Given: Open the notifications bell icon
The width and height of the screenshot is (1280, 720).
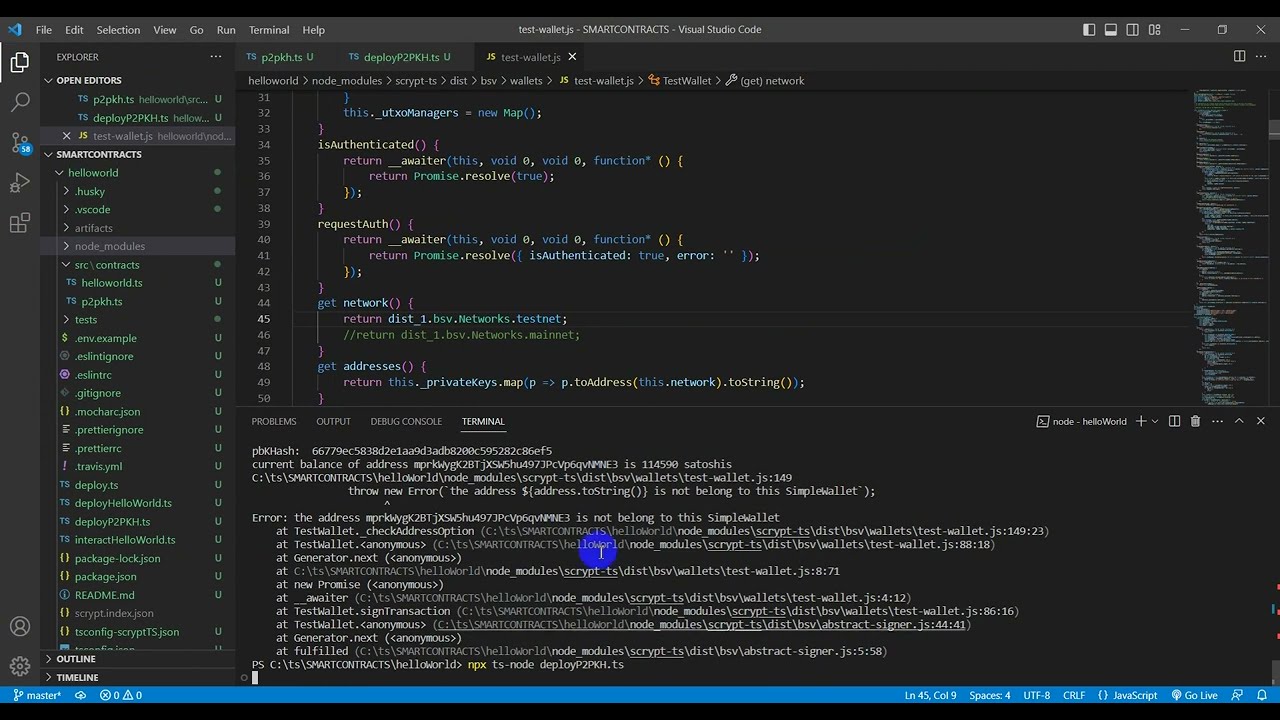Looking at the screenshot, I should click(1261, 695).
